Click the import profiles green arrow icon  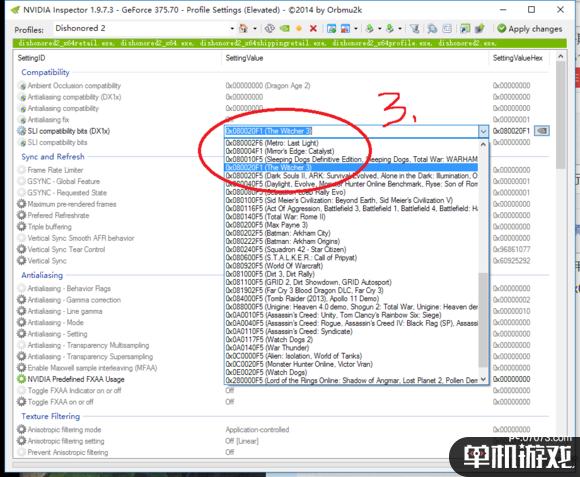(x=390, y=28)
